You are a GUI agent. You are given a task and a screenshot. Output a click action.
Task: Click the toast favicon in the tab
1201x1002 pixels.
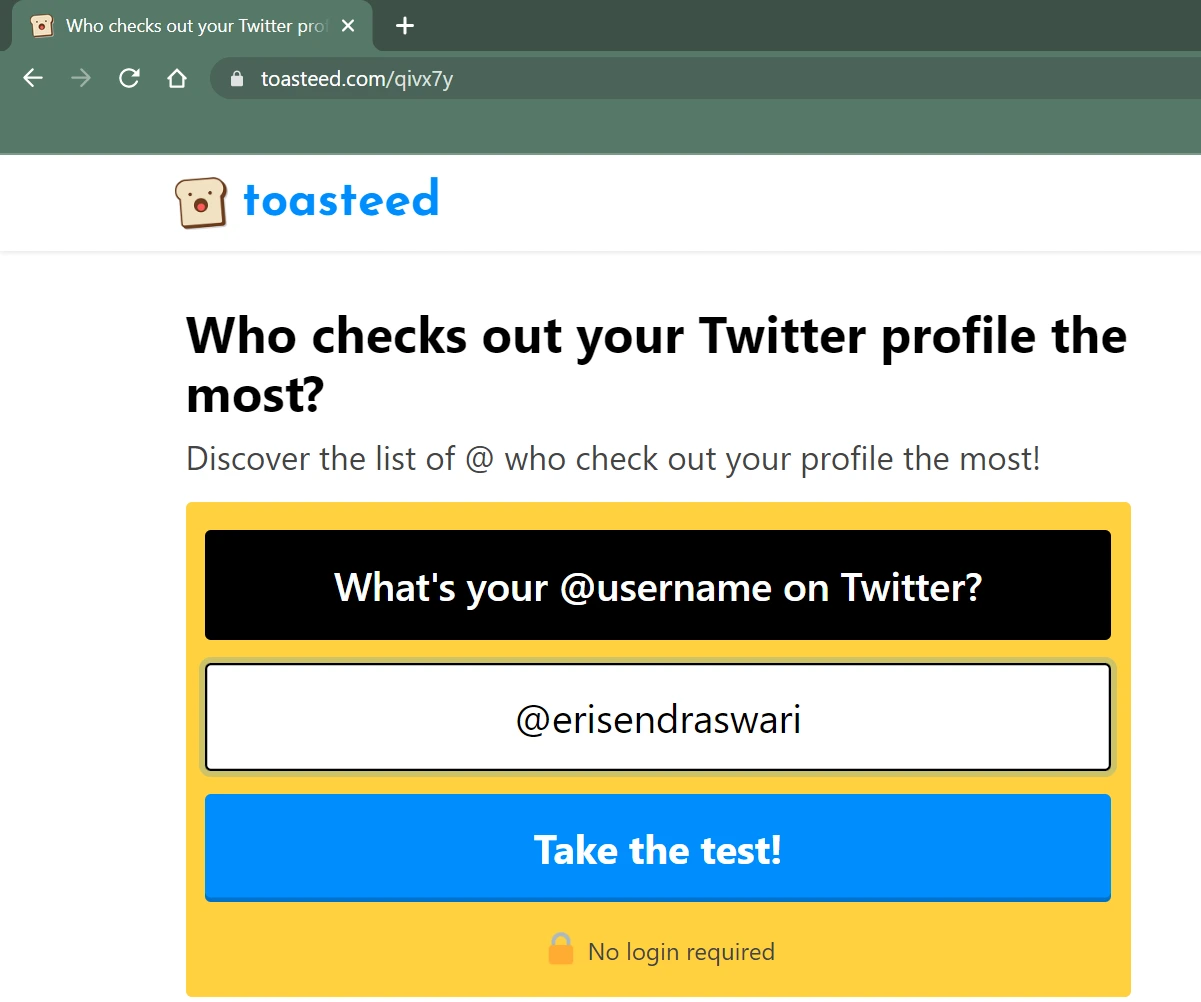pos(42,26)
